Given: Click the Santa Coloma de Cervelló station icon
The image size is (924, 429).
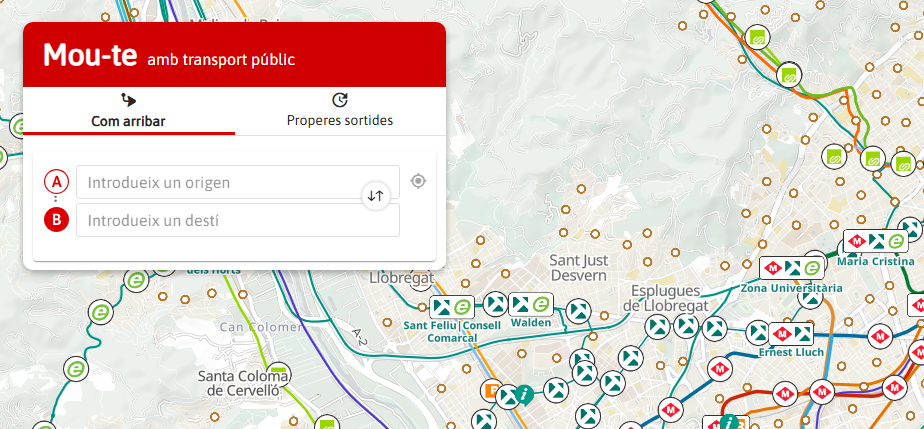Looking at the screenshot, I should coord(278,372).
